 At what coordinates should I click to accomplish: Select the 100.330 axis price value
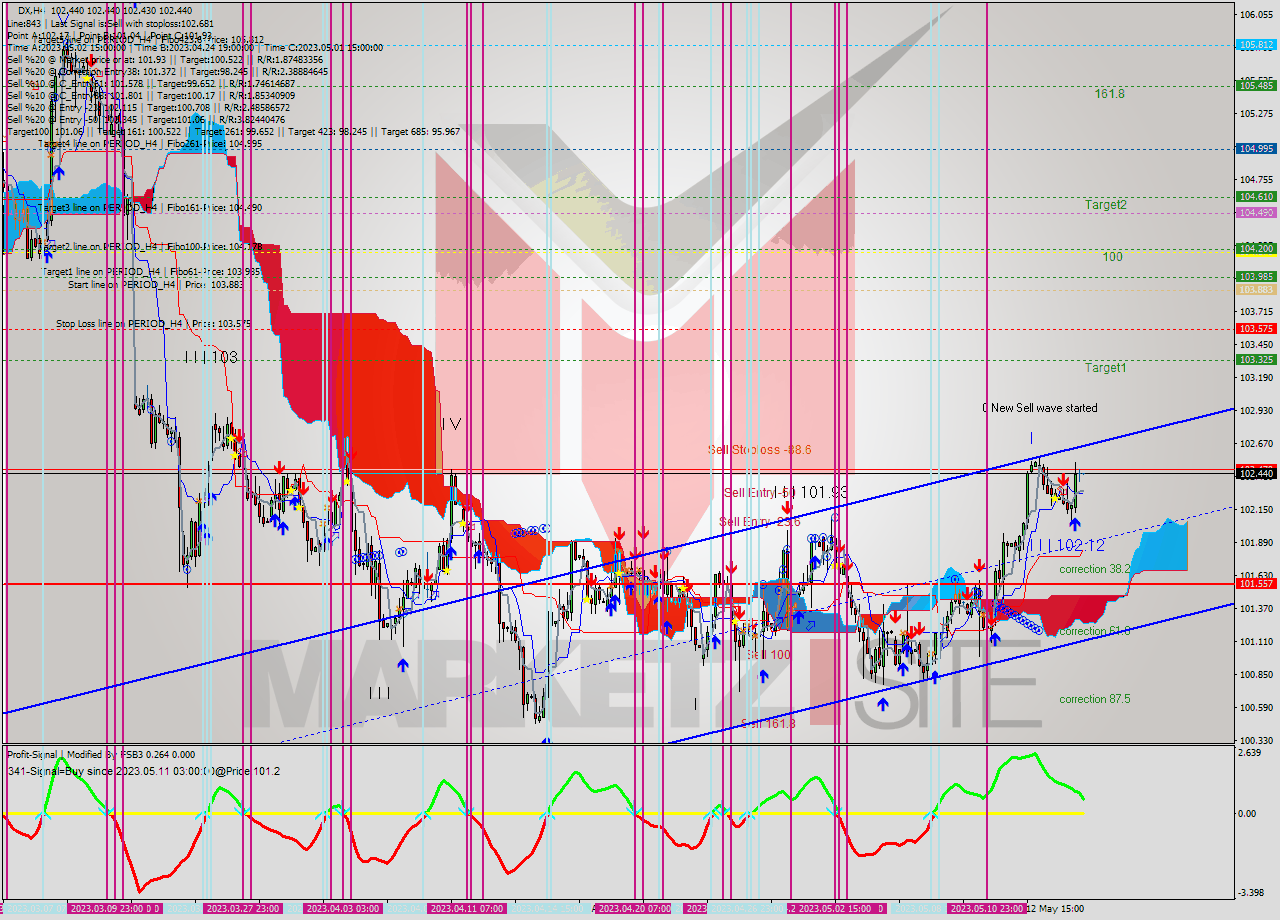click(x=1256, y=740)
